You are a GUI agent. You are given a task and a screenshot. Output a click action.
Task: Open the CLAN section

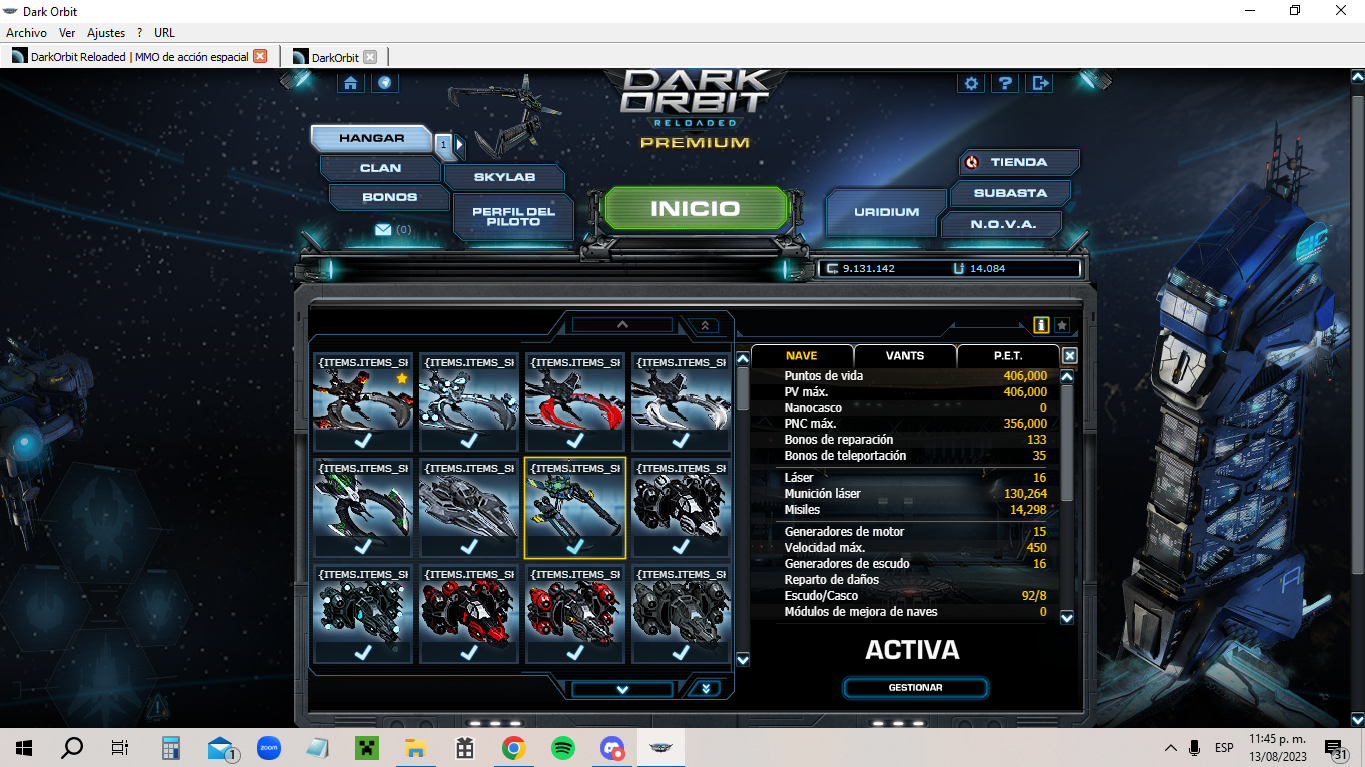[380, 168]
